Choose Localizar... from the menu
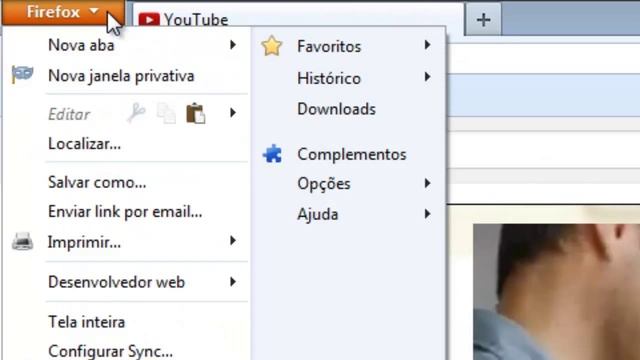This screenshot has width=640, height=360. pyautogui.click(x=84, y=144)
